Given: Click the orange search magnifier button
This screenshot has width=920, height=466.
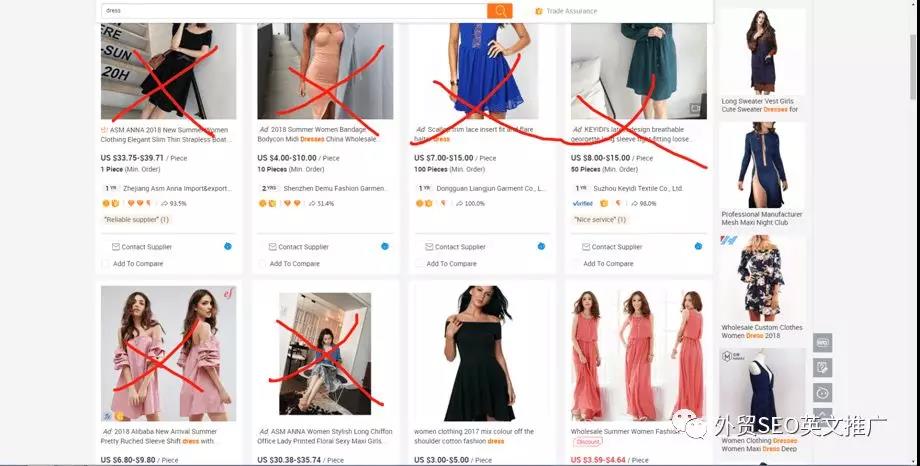Looking at the screenshot, I should [x=499, y=11].
